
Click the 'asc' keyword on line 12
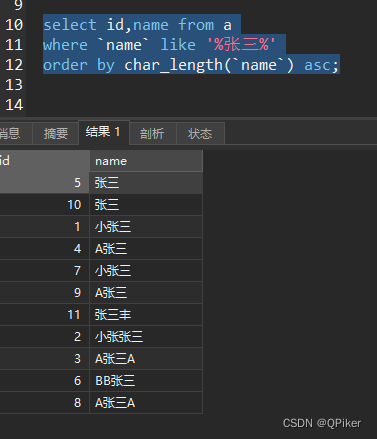[317, 65]
